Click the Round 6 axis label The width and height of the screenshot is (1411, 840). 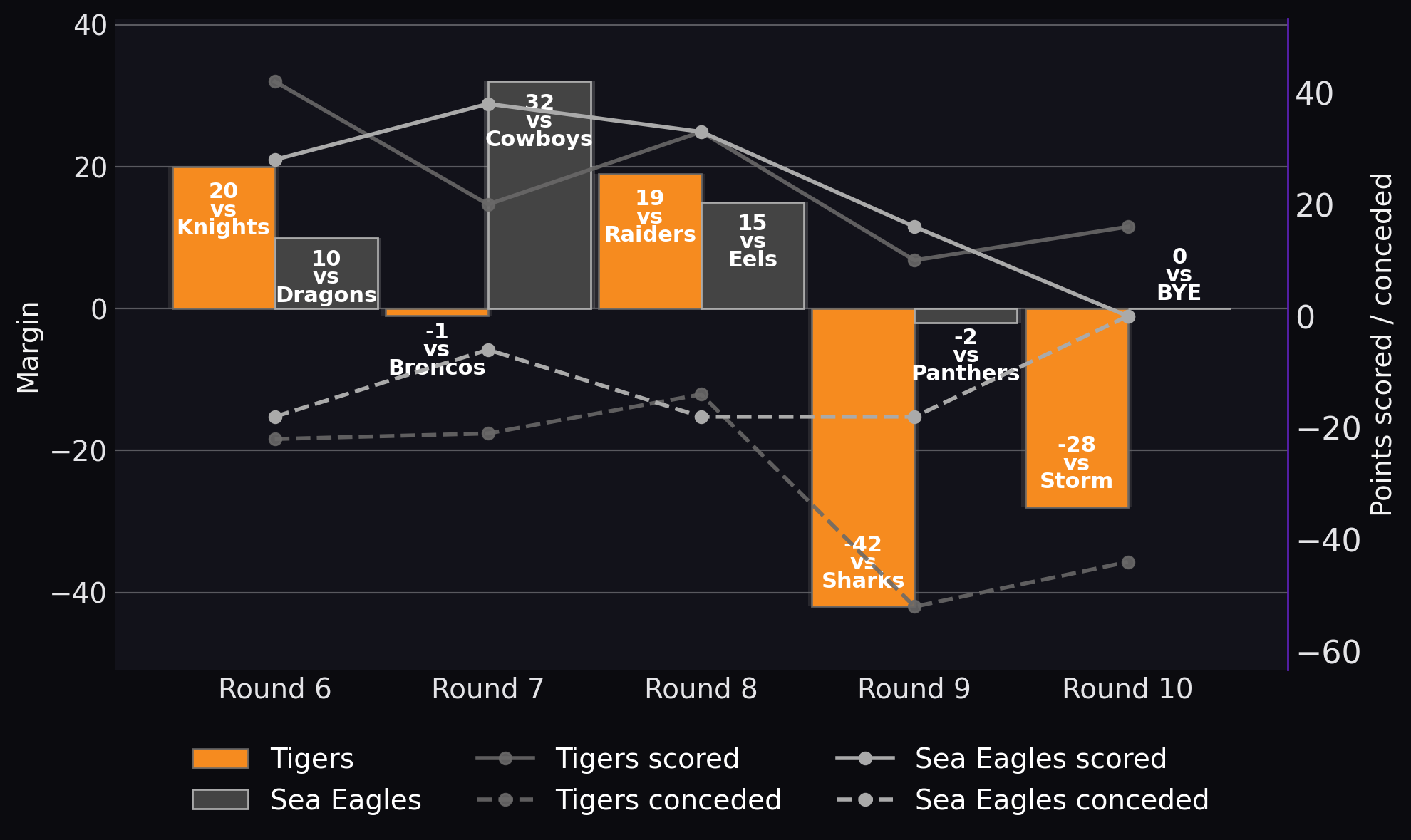275,689
